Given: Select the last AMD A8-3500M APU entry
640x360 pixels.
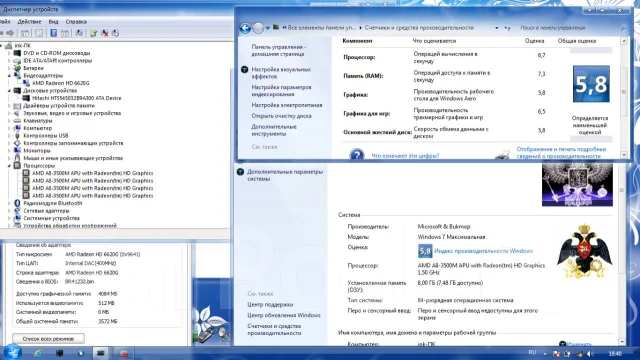Looking at the screenshot, I should pyautogui.click(x=92, y=196).
